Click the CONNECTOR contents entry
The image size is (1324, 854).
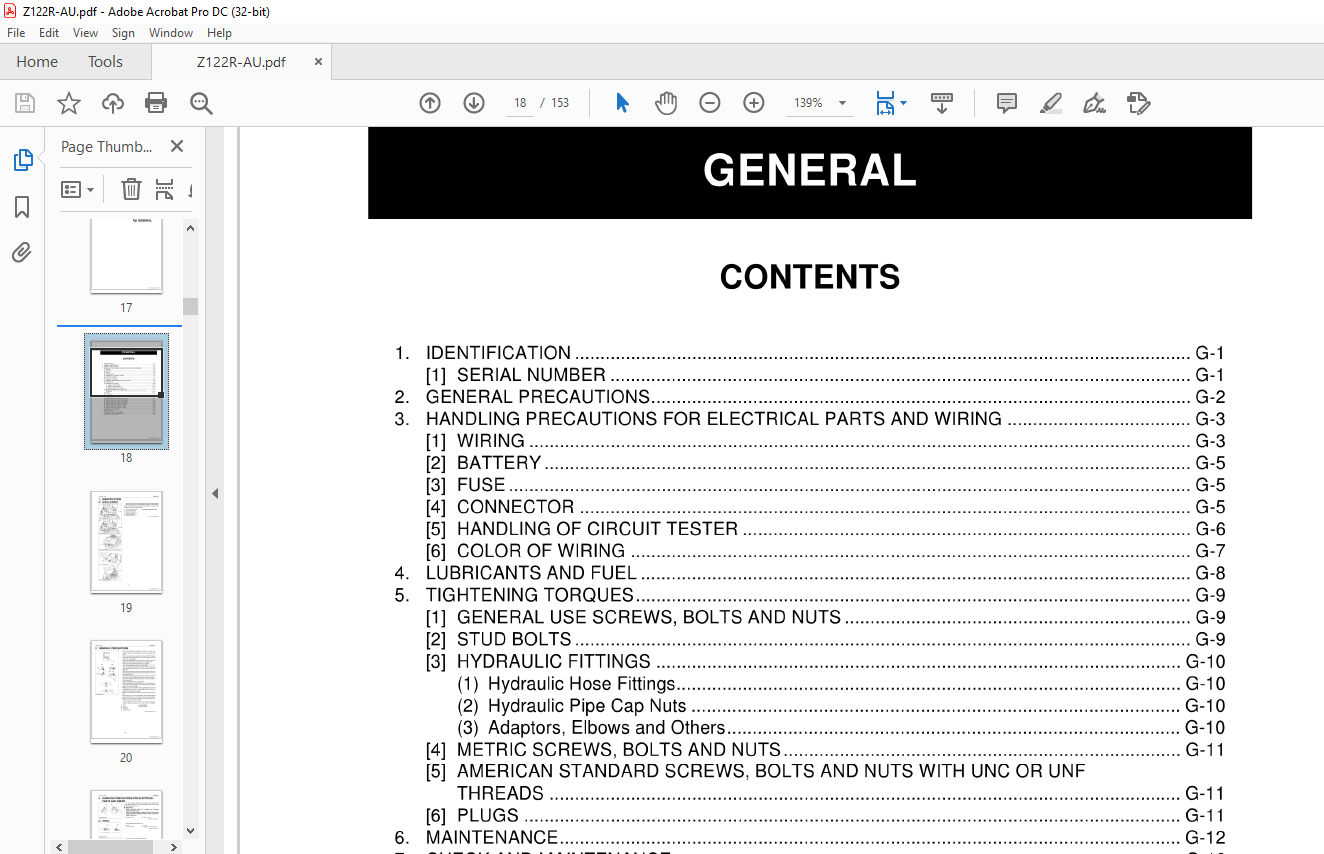coord(825,507)
